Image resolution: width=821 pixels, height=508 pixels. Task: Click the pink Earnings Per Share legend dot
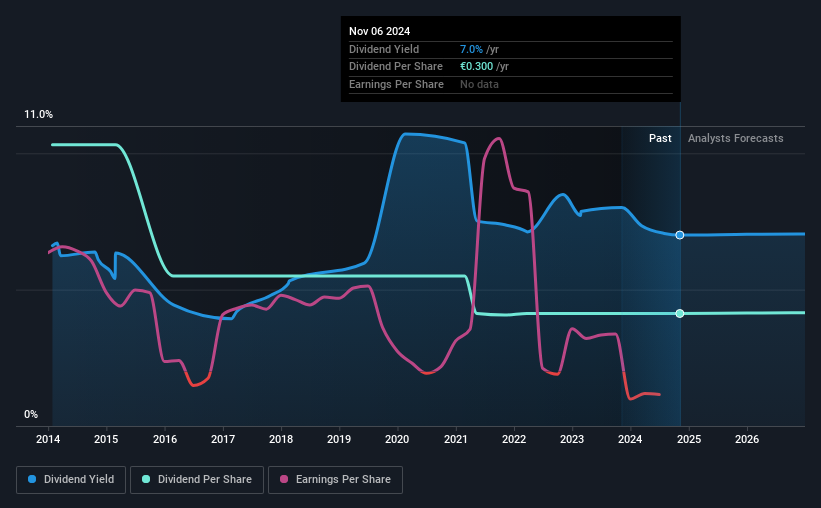pyautogui.click(x=284, y=479)
